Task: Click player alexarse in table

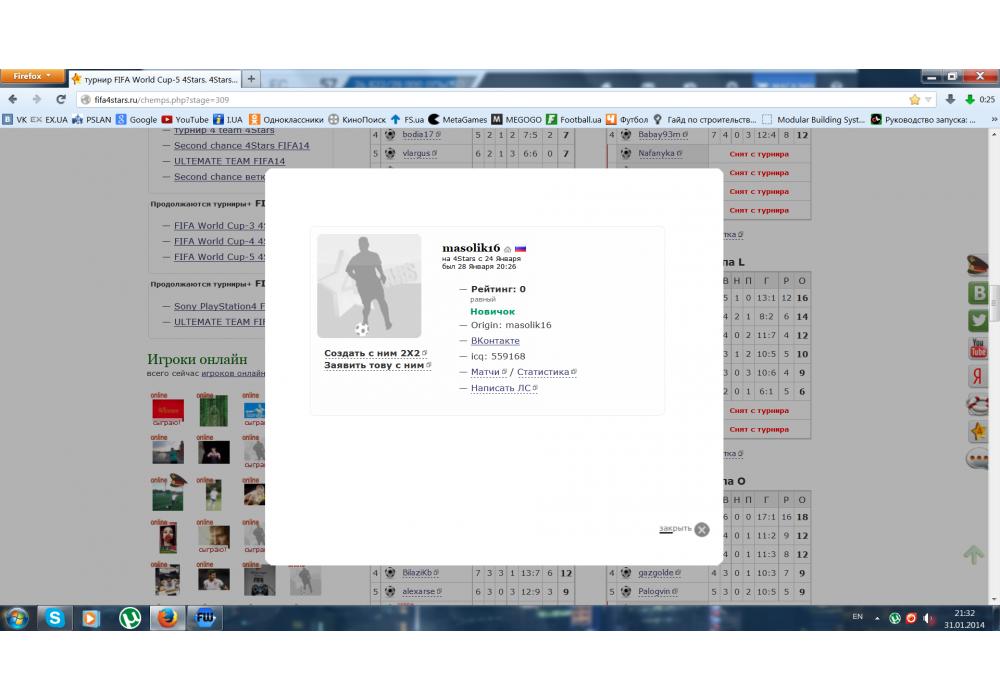Action: [422, 592]
